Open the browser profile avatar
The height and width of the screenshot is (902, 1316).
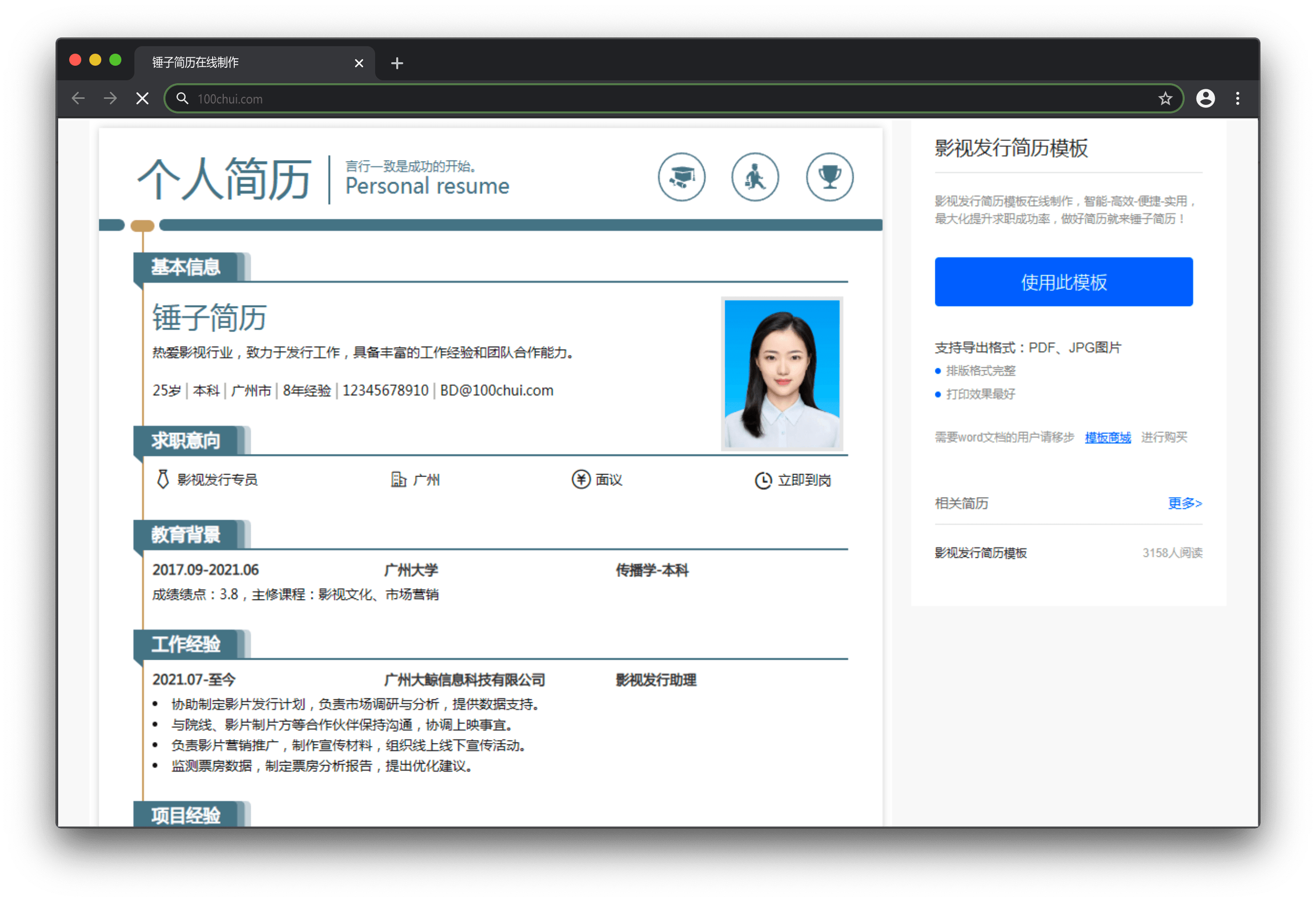click(x=1205, y=99)
